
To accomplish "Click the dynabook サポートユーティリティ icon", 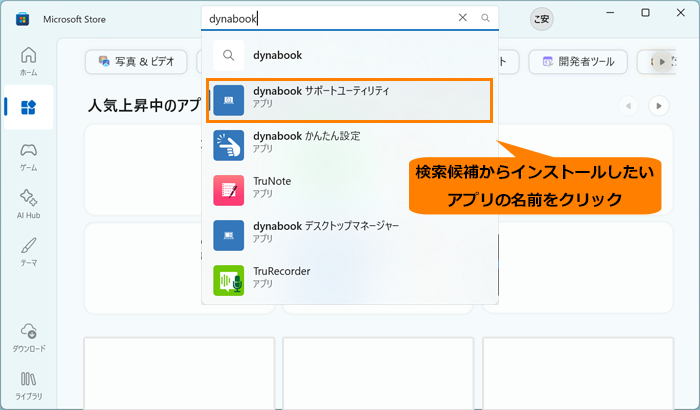I will [x=229, y=100].
